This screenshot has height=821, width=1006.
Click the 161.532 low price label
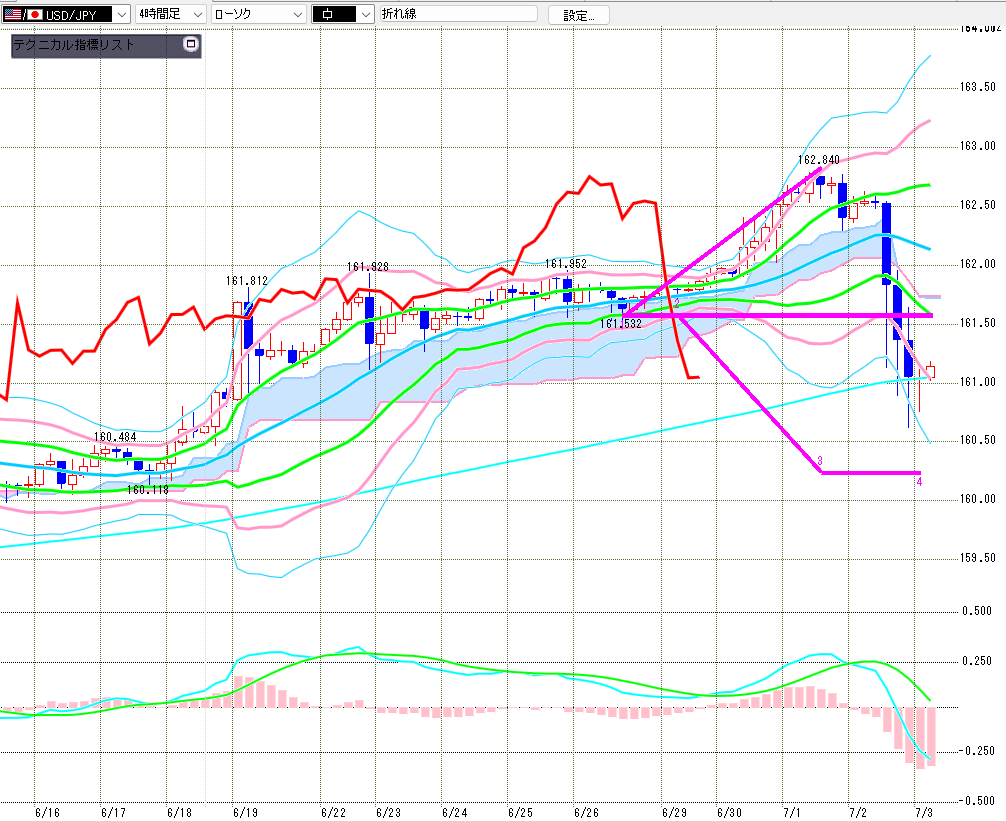click(x=621, y=324)
